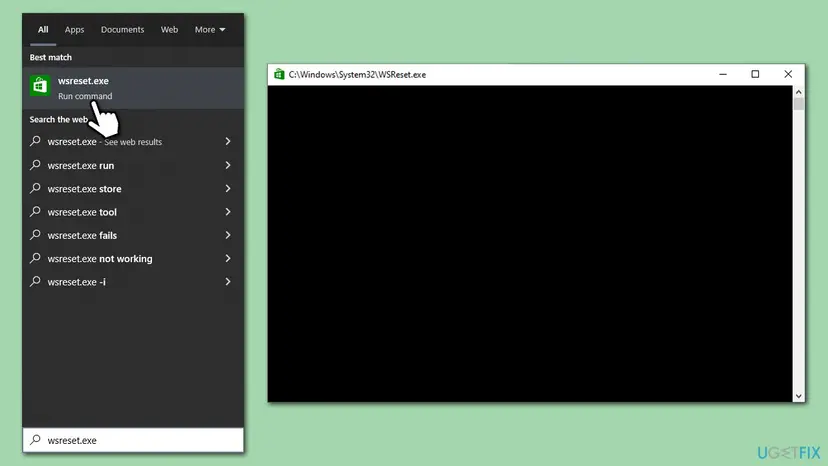Switch to the Apps search tab
The width and height of the screenshot is (828, 466).
[74, 30]
